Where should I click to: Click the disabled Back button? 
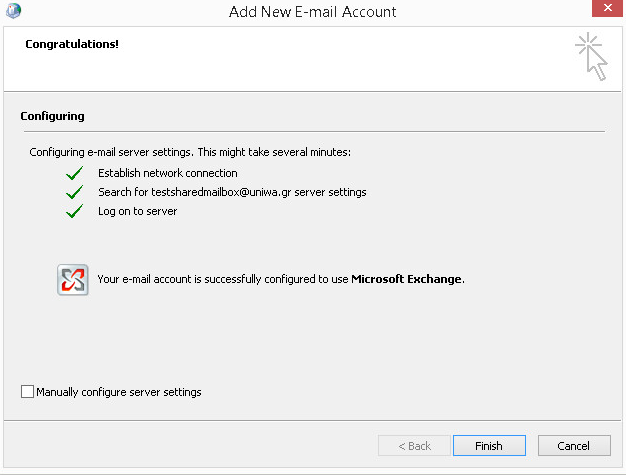coord(414,445)
